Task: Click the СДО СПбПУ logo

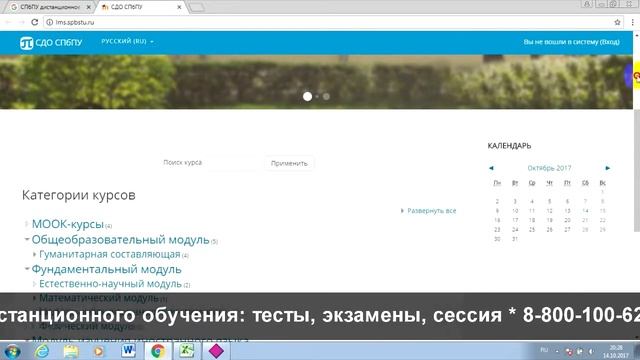Action: click(x=51, y=42)
